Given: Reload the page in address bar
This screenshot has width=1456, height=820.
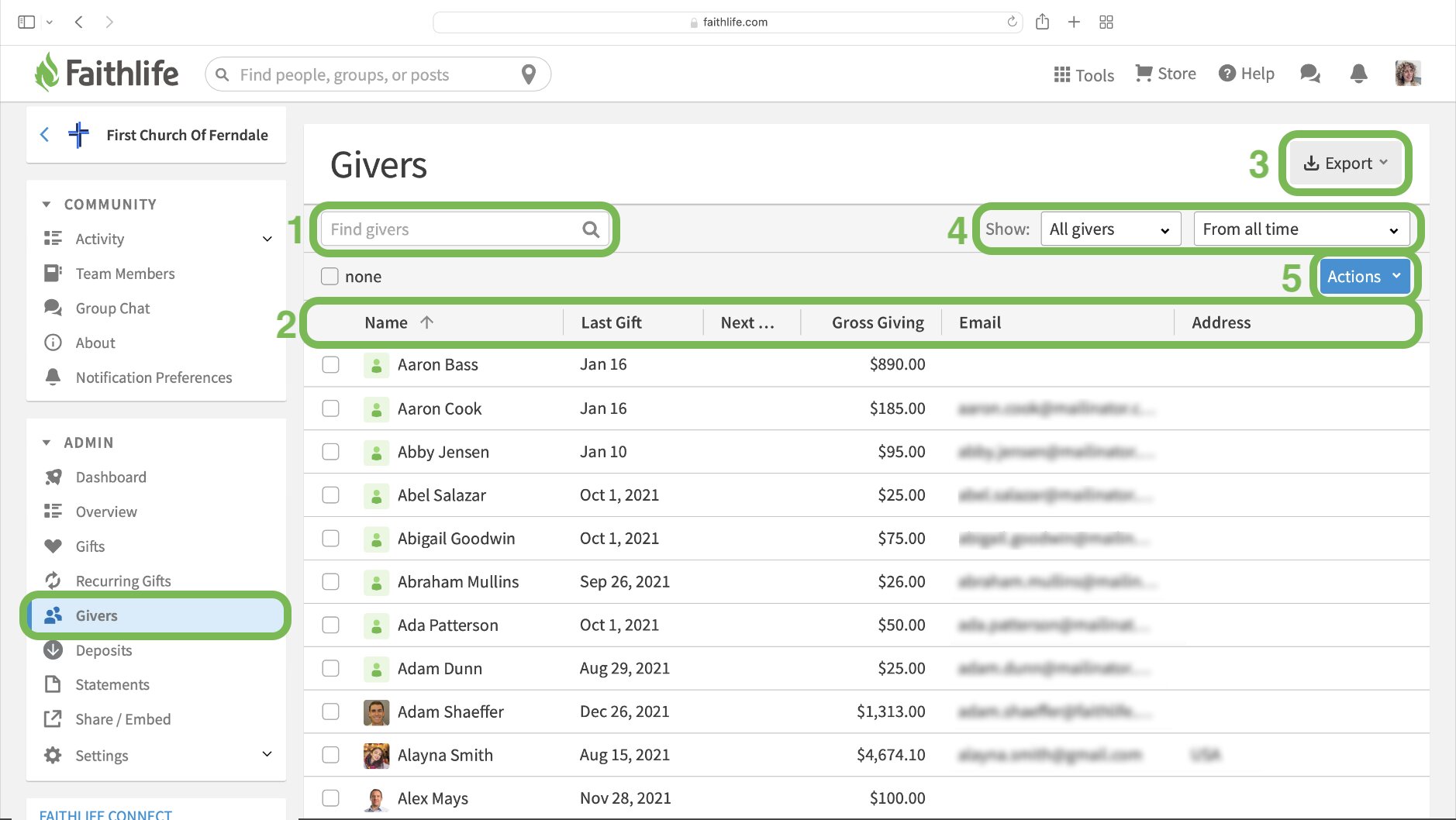Looking at the screenshot, I should tap(1012, 22).
